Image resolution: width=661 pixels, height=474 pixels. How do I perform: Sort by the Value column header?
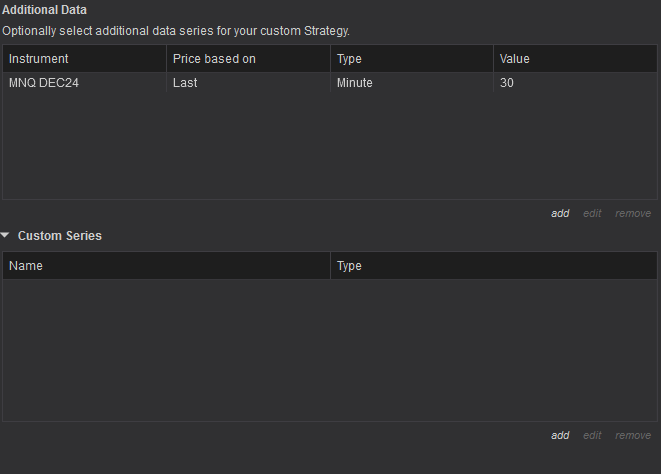575,59
